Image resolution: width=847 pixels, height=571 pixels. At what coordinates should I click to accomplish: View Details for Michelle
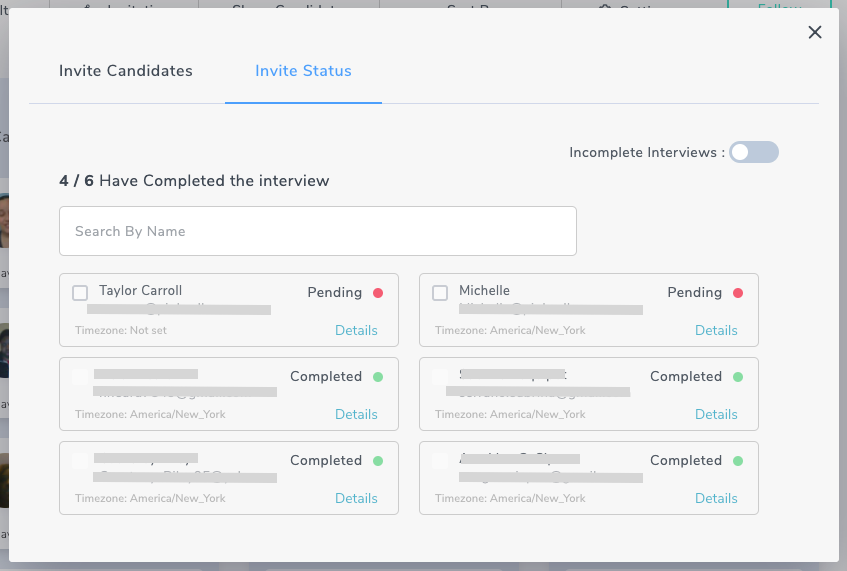[716, 330]
